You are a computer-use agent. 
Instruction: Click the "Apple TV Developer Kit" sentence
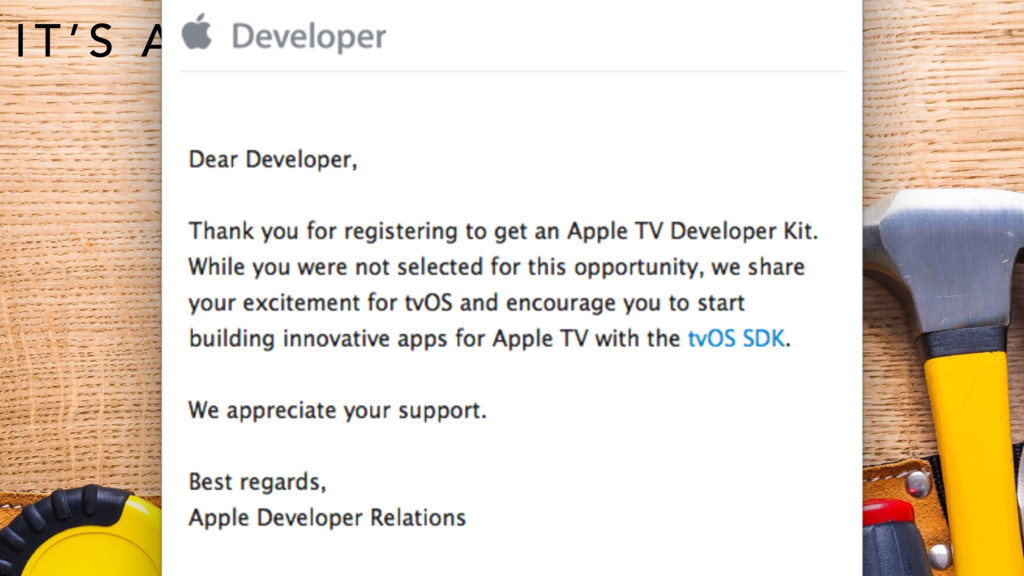pos(504,232)
